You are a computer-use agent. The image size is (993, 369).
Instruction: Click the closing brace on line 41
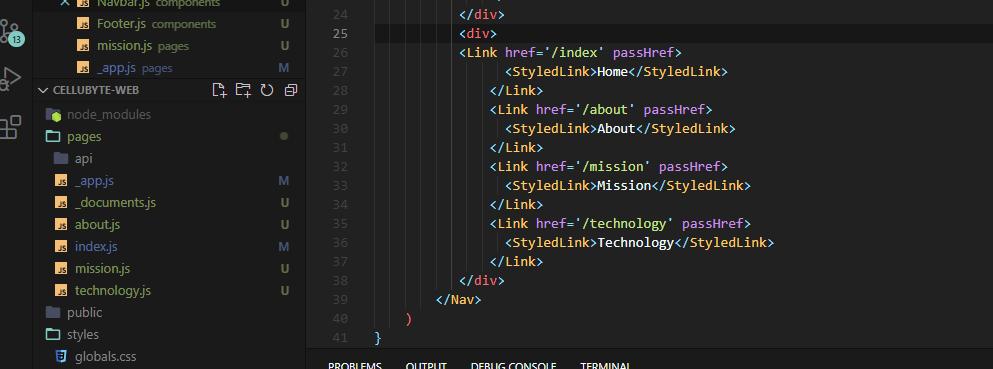coord(378,337)
